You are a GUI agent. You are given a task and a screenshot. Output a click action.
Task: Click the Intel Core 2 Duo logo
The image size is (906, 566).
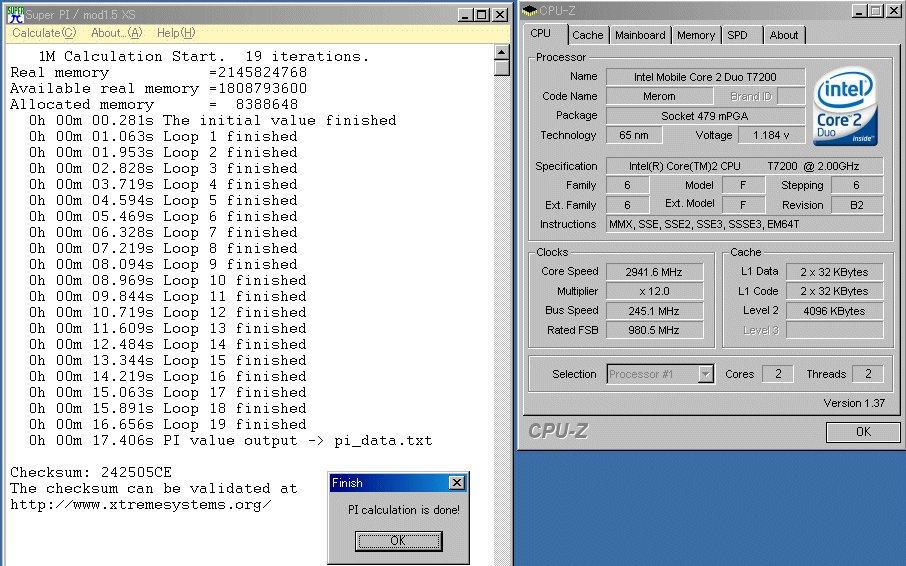(845, 106)
